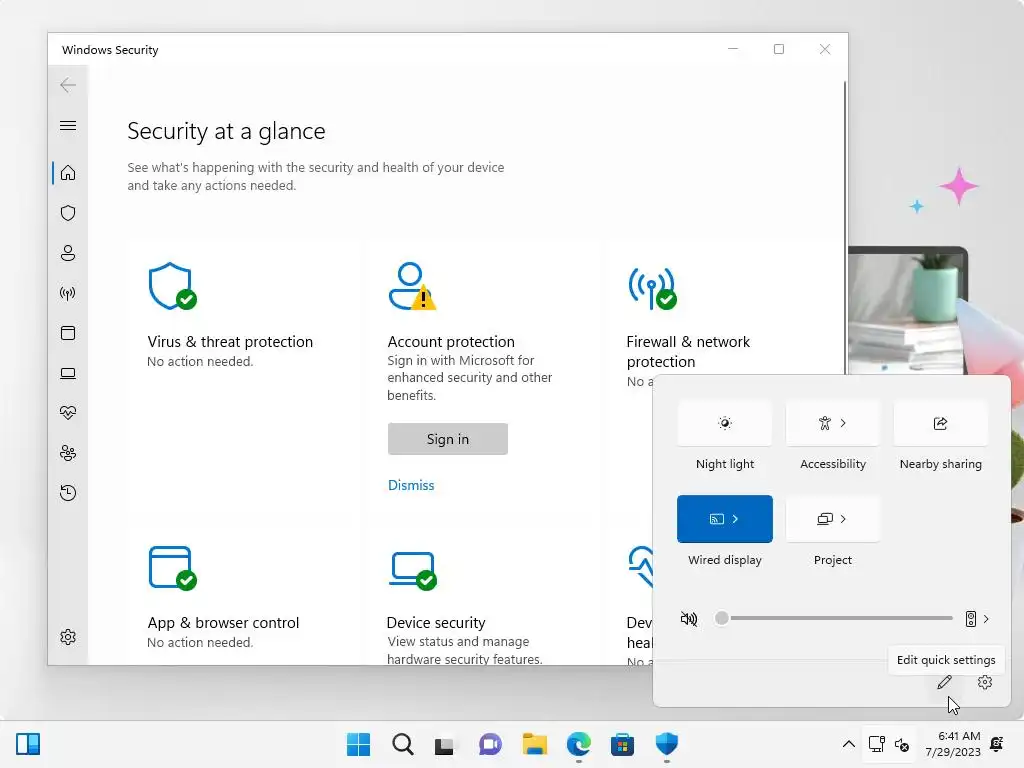Show hidden icons with the tray chevron

pyautogui.click(x=848, y=744)
